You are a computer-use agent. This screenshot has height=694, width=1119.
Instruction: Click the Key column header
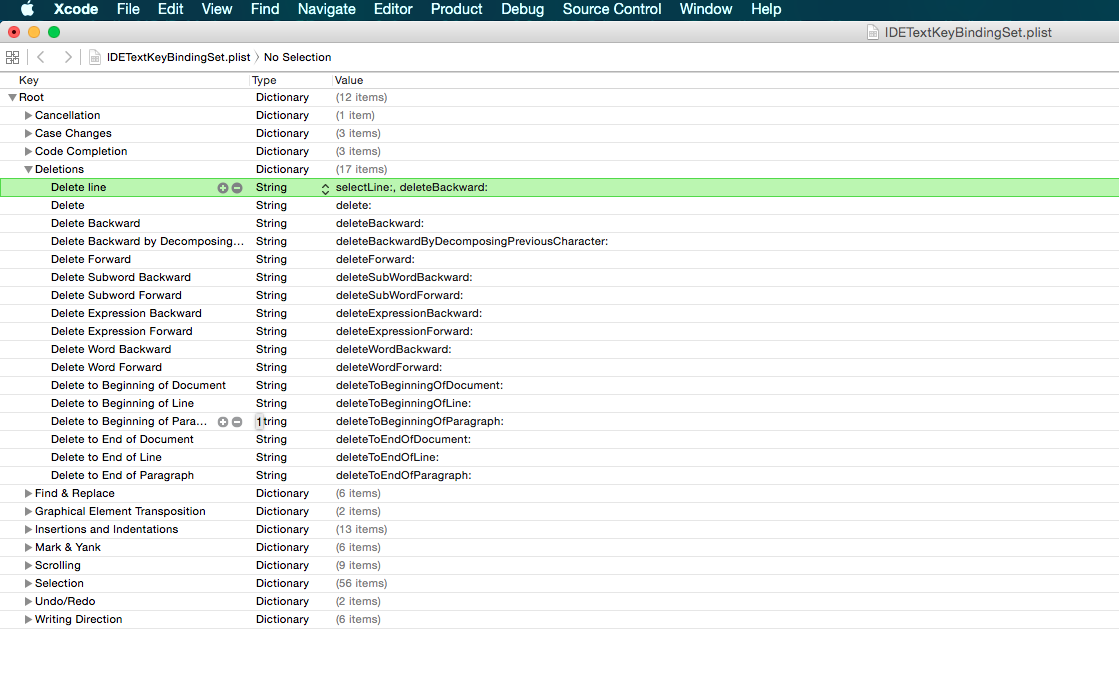pos(29,81)
